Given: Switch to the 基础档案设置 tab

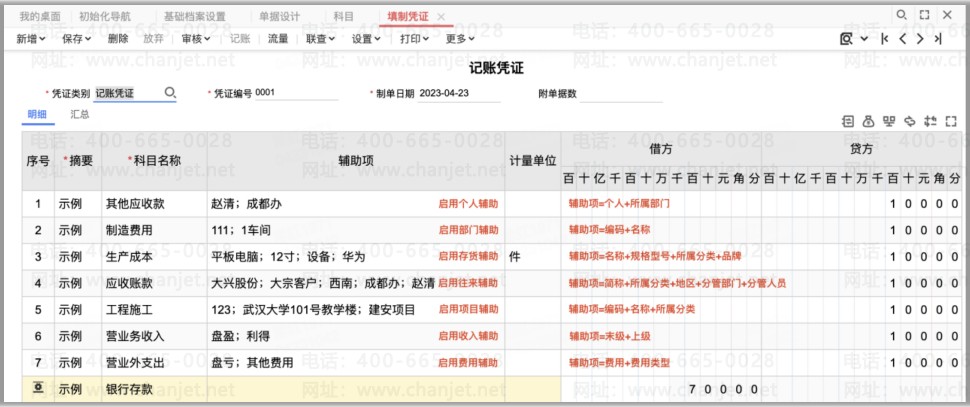Looking at the screenshot, I should pyautogui.click(x=194, y=17).
